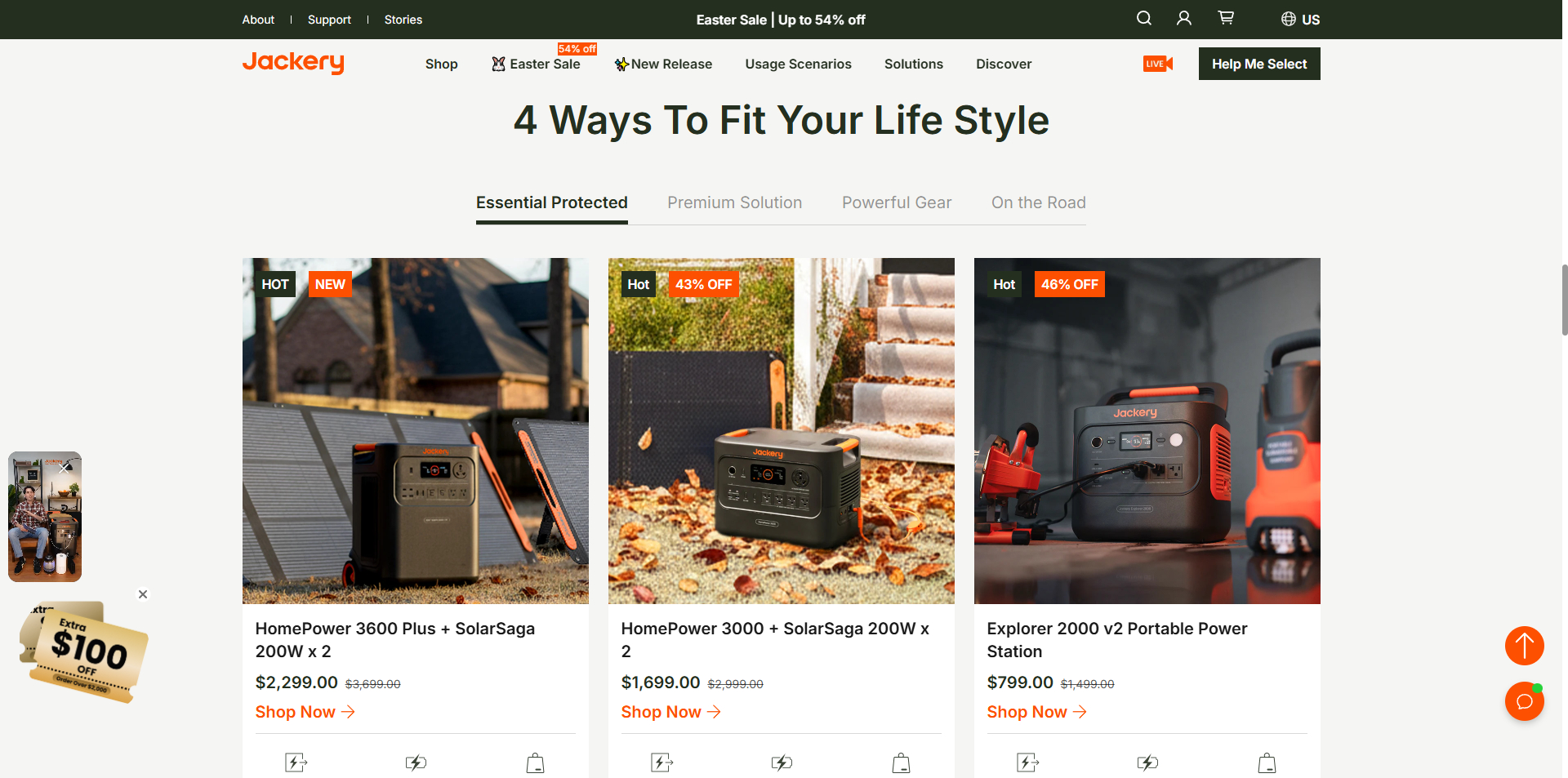Image resolution: width=1568 pixels, height=778 pixels.
Task: Open the Usage Scenarios menu
Action: click(798, 64)
